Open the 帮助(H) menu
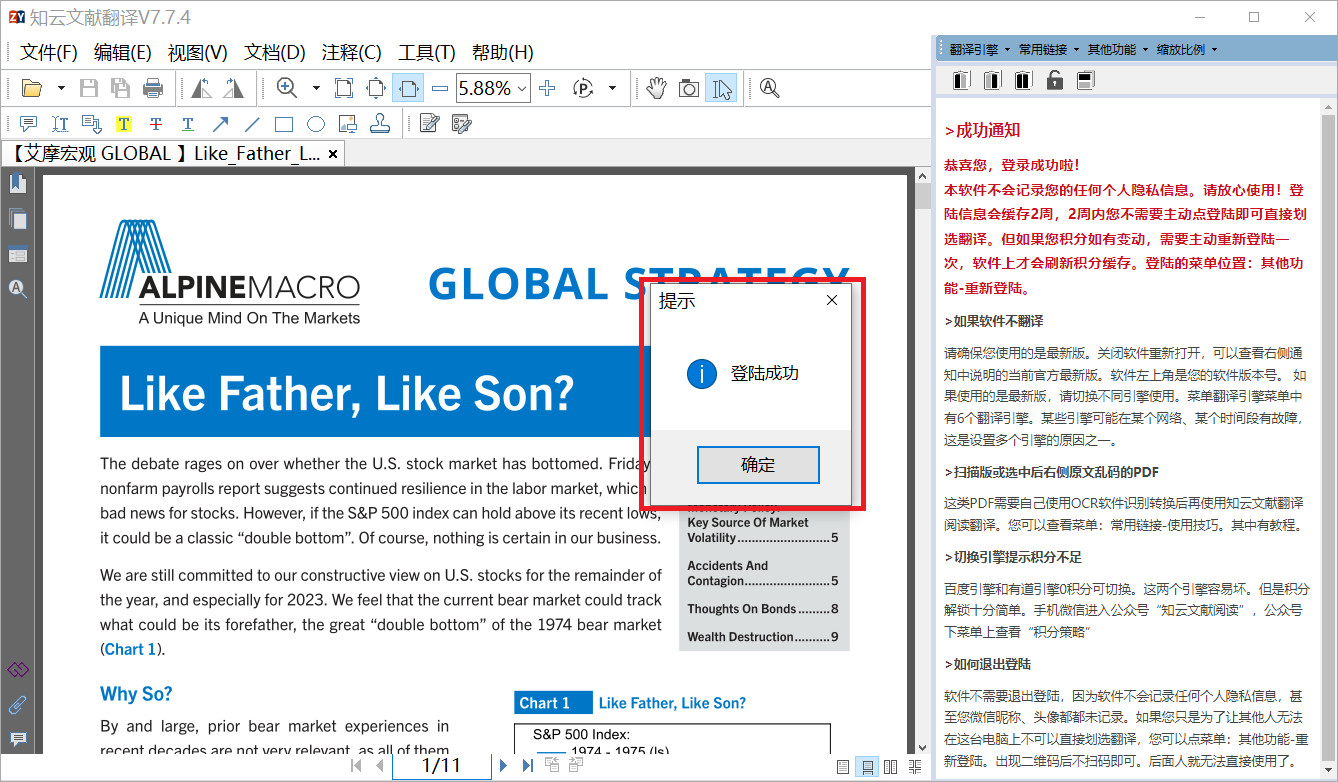This screenshot has width=1338, height=782. pos(503,53)
